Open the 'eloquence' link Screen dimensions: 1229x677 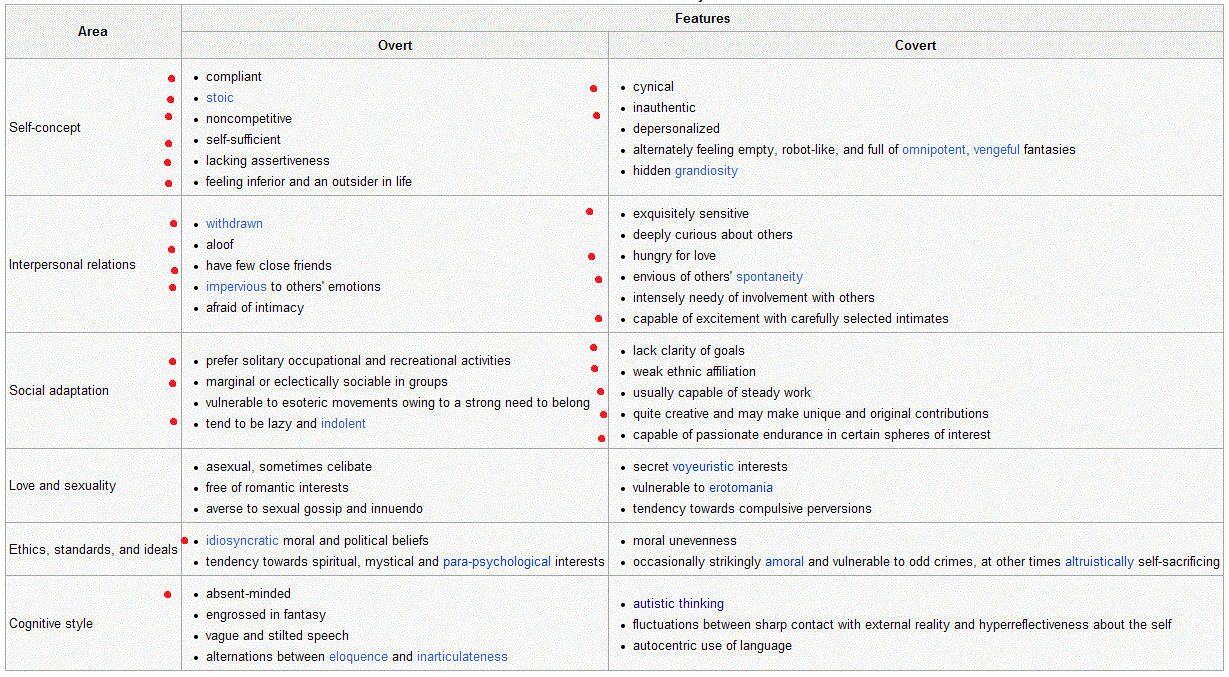[x=358, y=657]
